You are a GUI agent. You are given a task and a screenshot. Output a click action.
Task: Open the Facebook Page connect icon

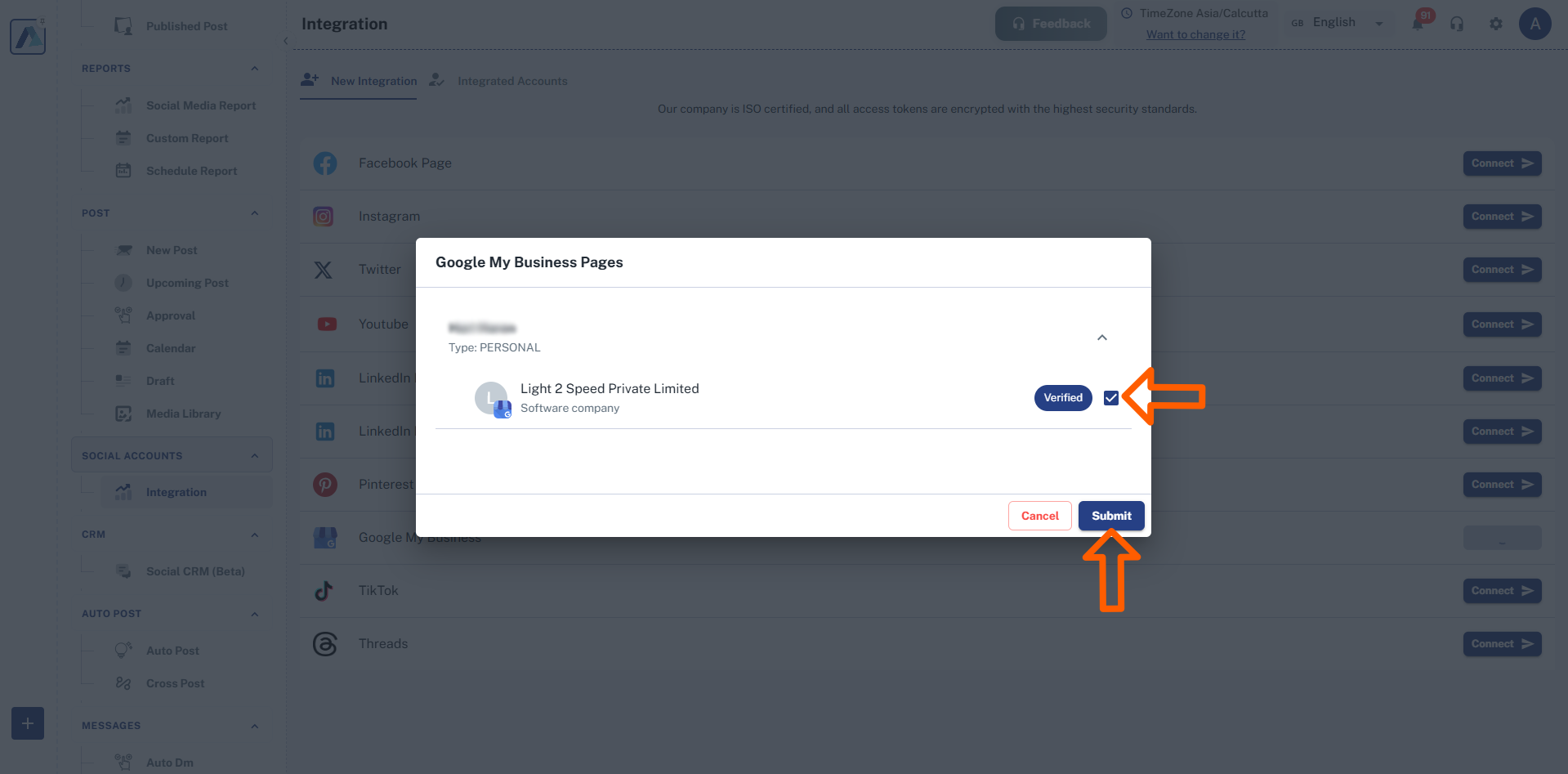tap(325, 163)
